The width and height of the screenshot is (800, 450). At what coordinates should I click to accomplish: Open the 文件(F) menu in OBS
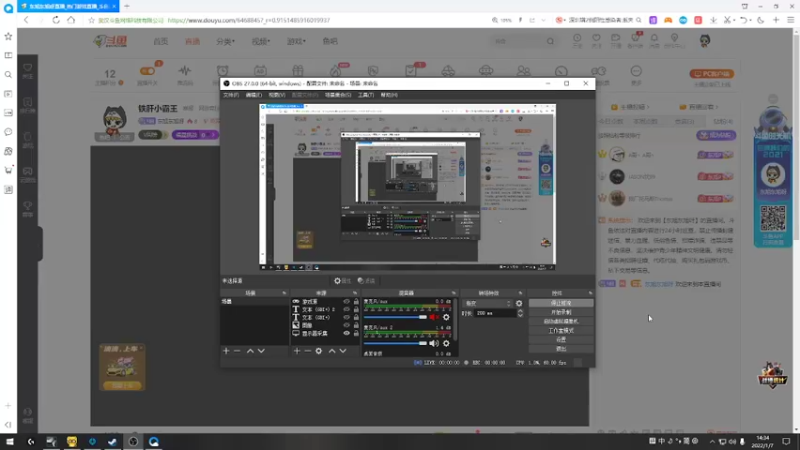(231, 95)
